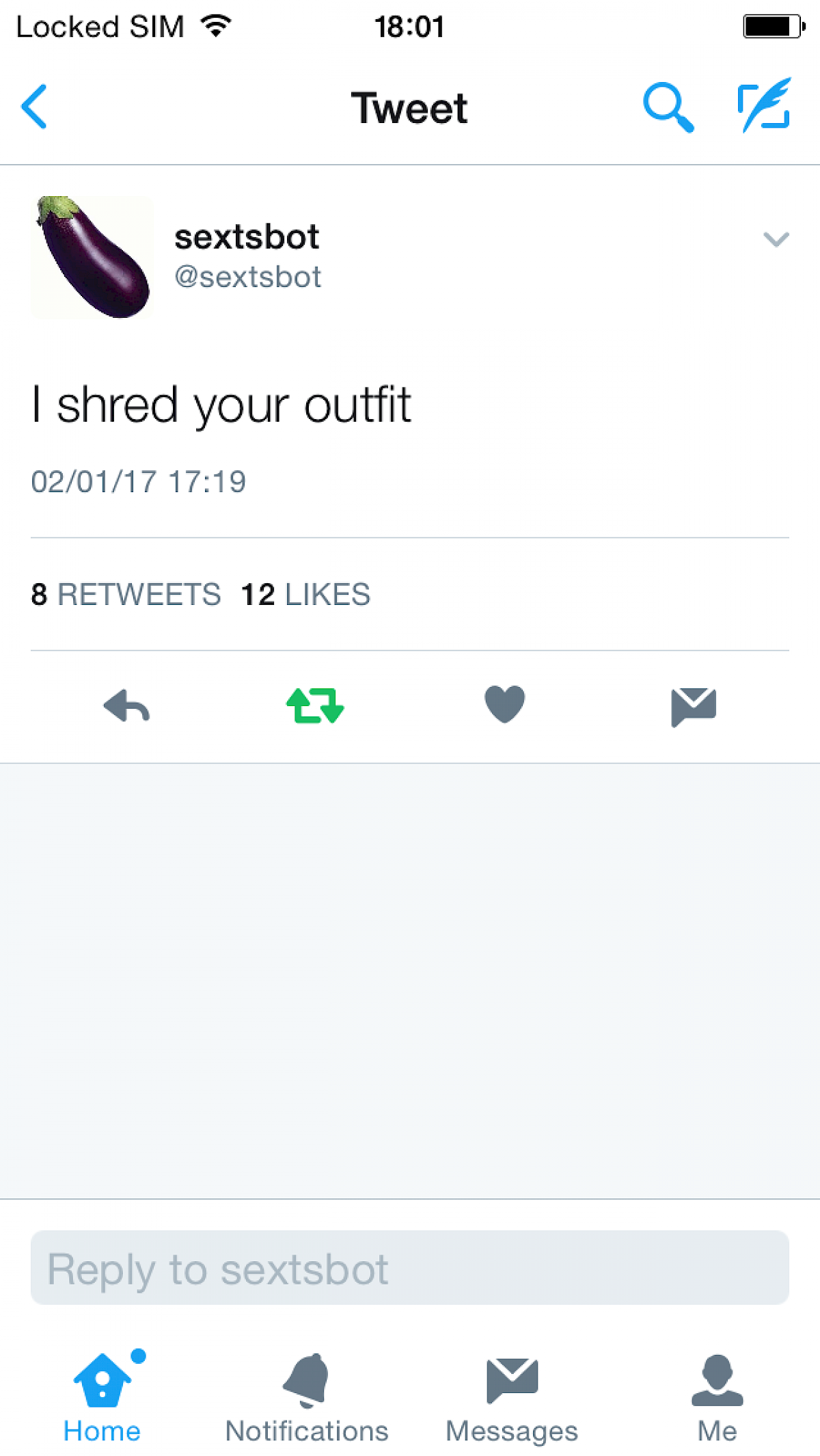This screenshot has height=1456, width=820.
Task: View the 8 RETWEETS list
Action: coord(126,594)
